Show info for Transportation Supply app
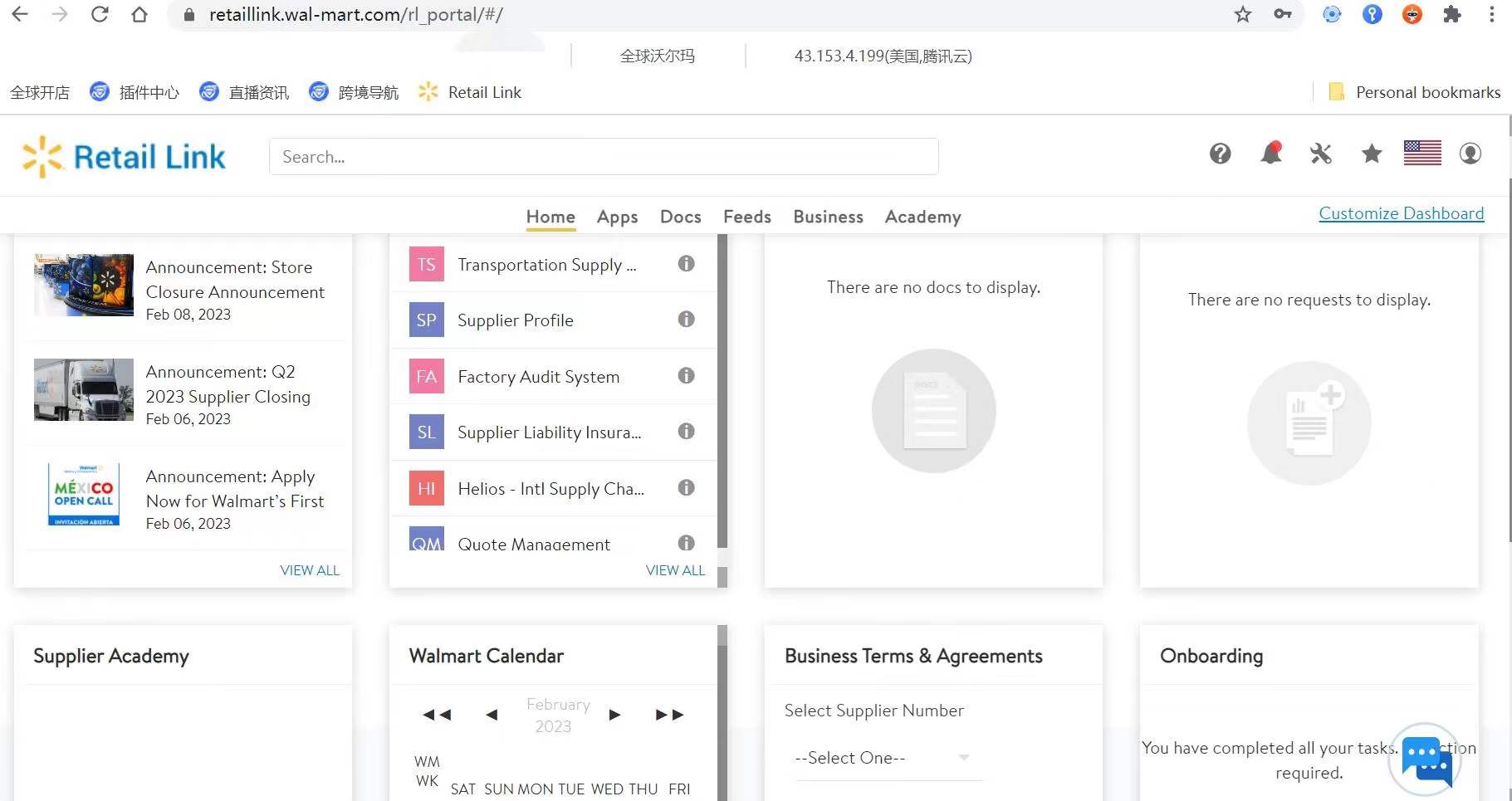1512x801 pixels. click(x=686, y=263)
